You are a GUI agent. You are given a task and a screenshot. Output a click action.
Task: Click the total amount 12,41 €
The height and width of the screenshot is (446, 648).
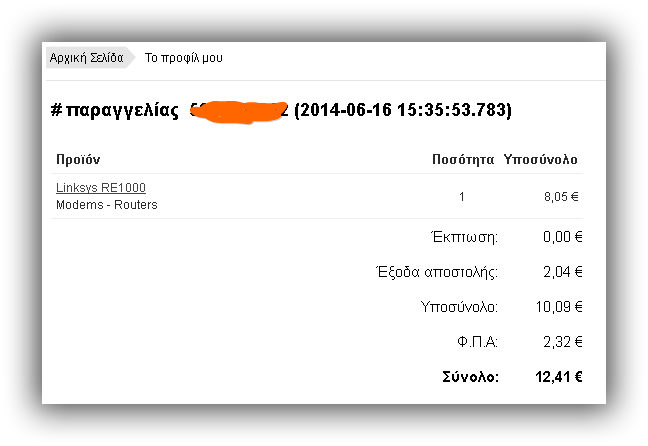pos(559,377)
